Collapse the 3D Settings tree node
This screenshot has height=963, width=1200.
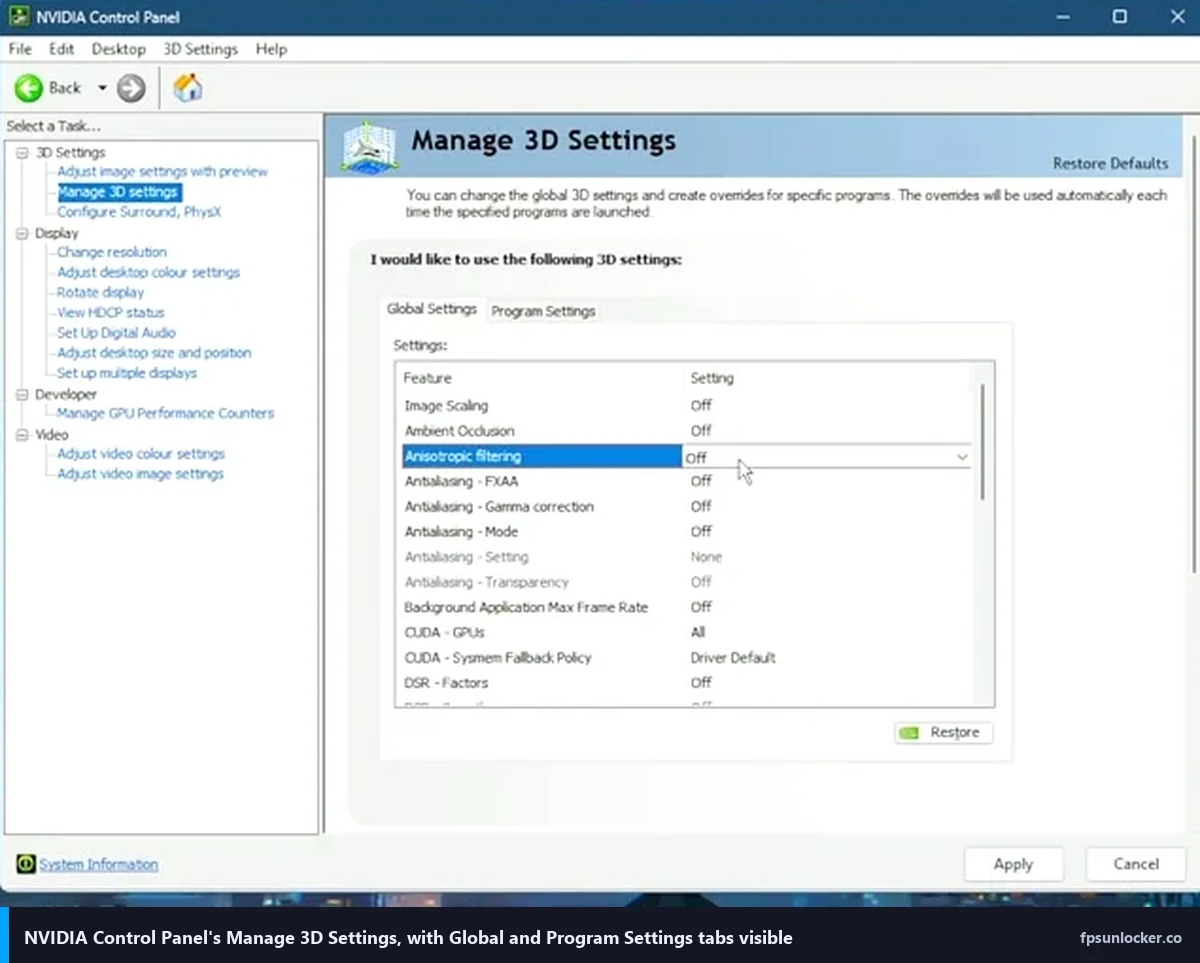coord(22,152)
